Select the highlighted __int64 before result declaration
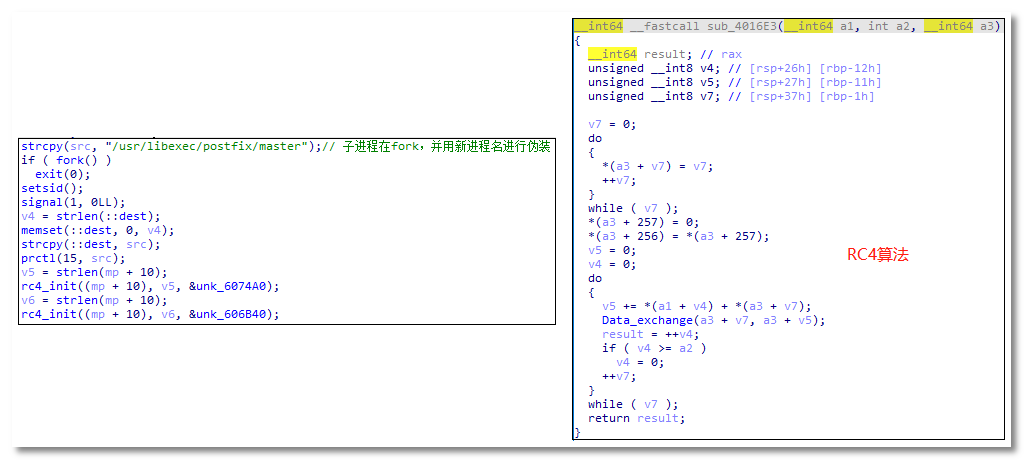 [612, 54]
